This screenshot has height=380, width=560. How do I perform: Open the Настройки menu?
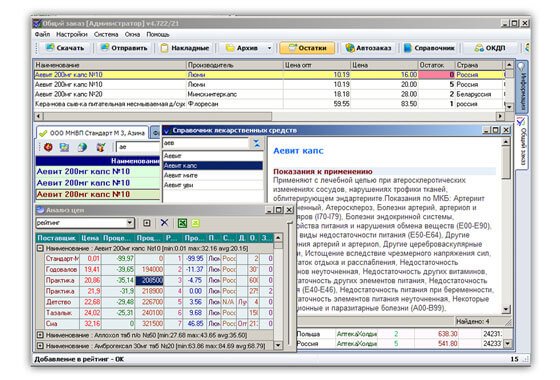point(72,34)
